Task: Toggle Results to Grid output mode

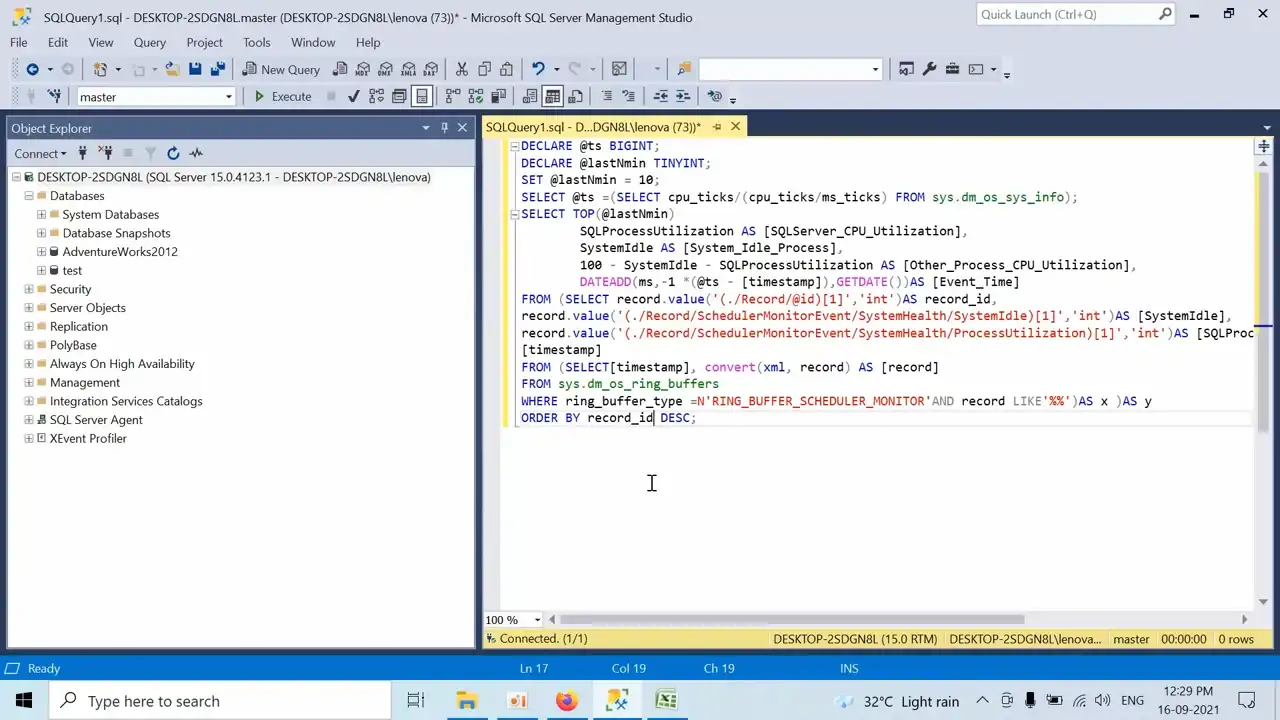Action: pyautogui.click(x=552, y=97)
